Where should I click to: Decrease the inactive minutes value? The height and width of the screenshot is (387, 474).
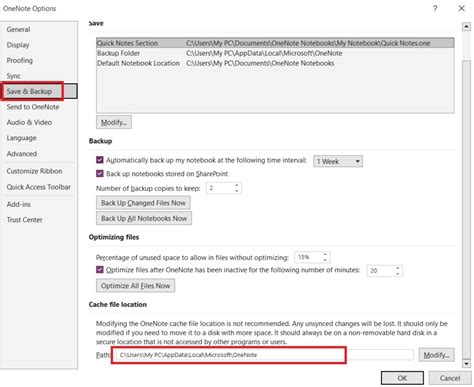pos(398,273)
